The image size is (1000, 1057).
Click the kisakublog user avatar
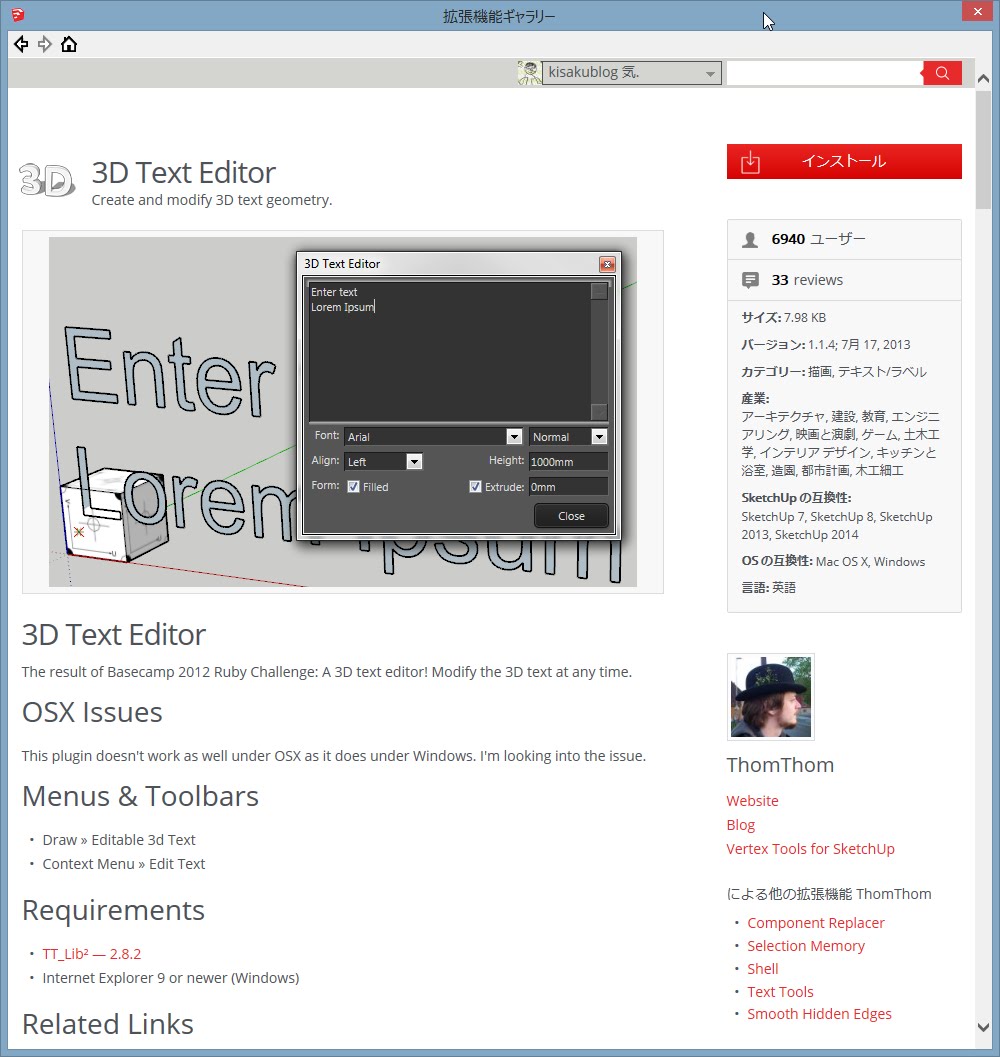pos(529,73)
